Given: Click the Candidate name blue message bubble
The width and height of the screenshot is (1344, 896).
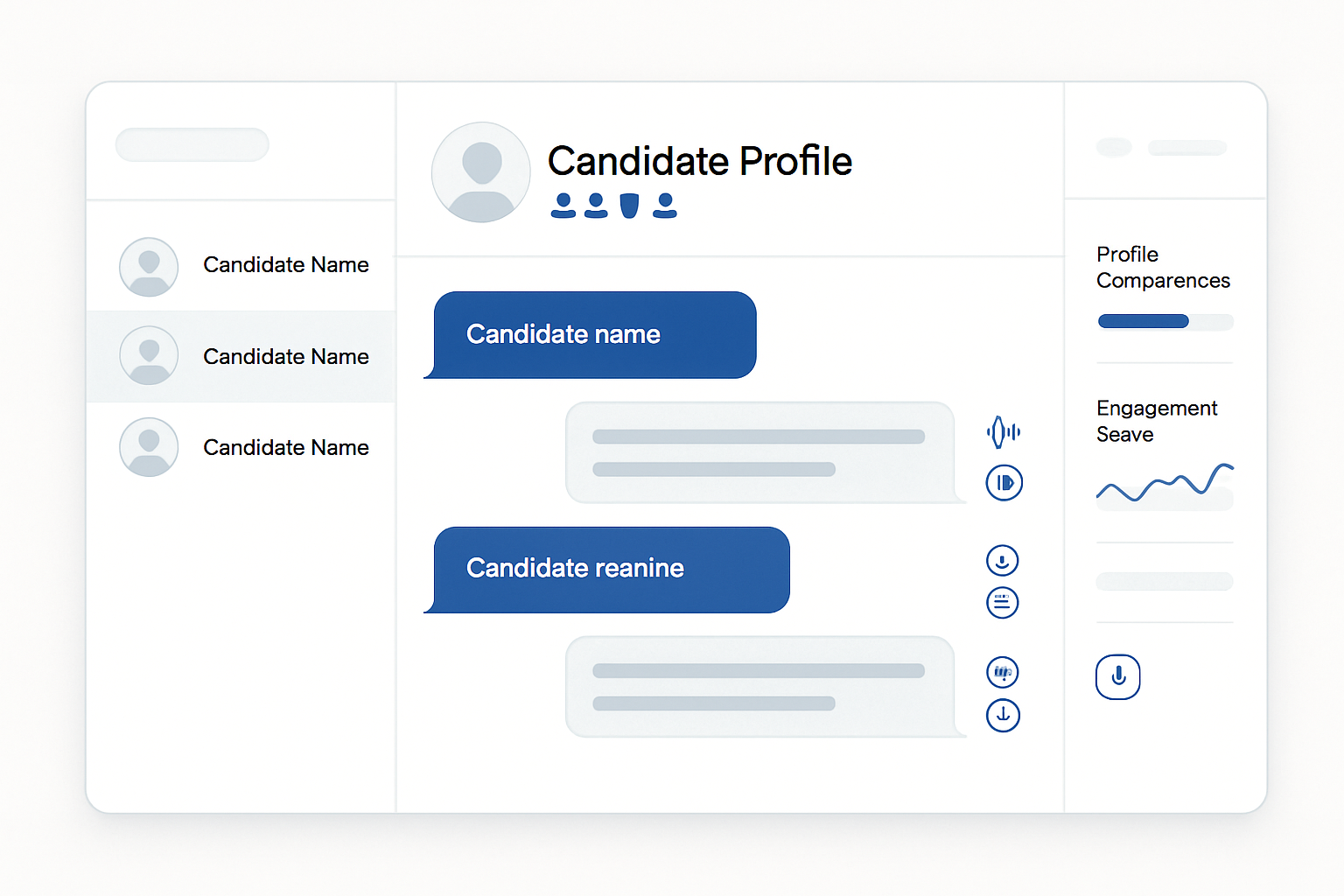Looking at the screenshot, I should [591, 335].
